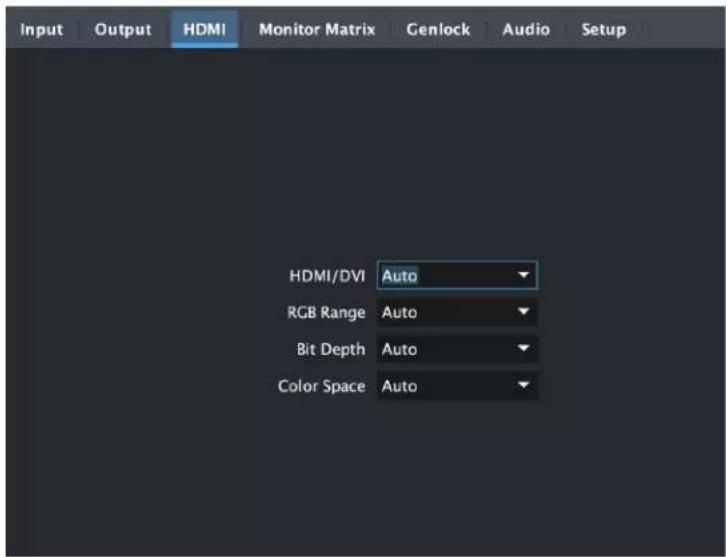Viewport: 726px width, 557px height.
Task: Select the HDMI tab
Action: tap(205, 30)
